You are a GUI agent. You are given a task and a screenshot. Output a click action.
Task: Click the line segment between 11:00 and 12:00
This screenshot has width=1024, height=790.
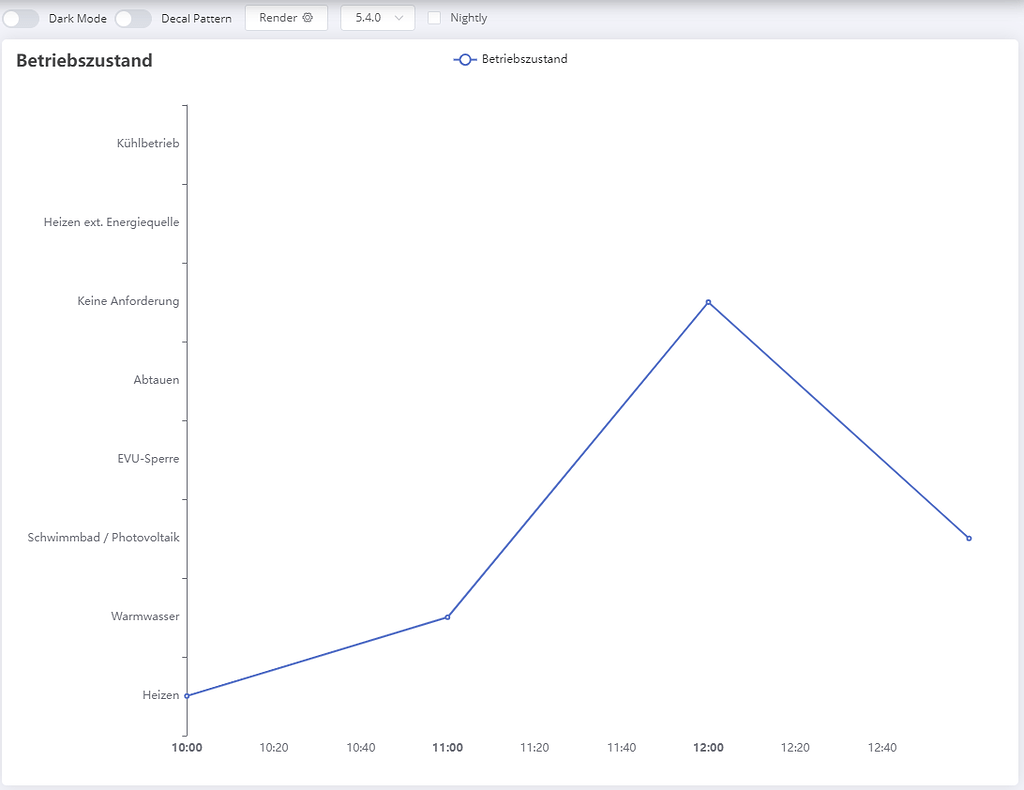(x=580, y=460)
